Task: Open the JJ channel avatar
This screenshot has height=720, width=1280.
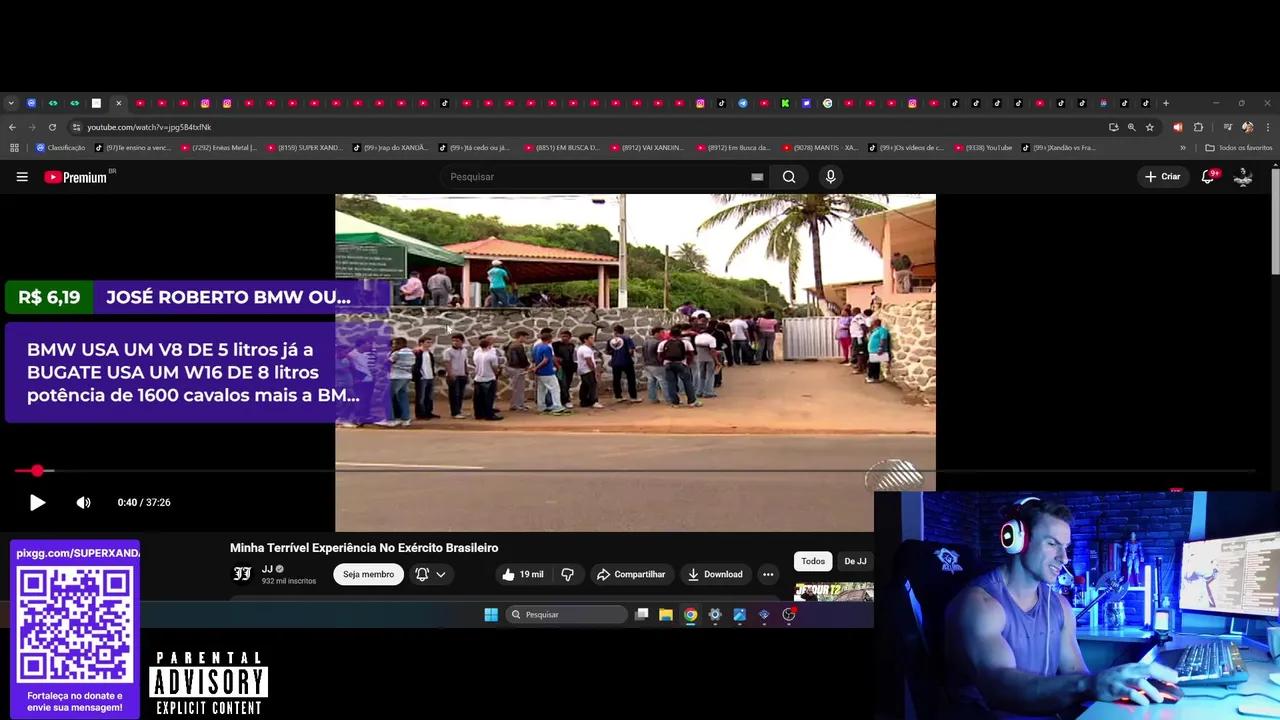Action: click(x=242, y=574)
